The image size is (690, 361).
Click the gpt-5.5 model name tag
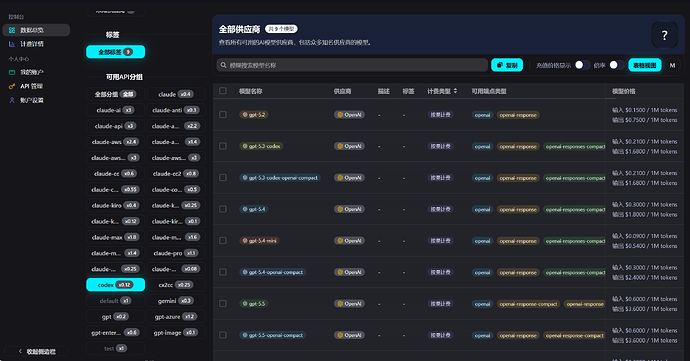[254, 304]
